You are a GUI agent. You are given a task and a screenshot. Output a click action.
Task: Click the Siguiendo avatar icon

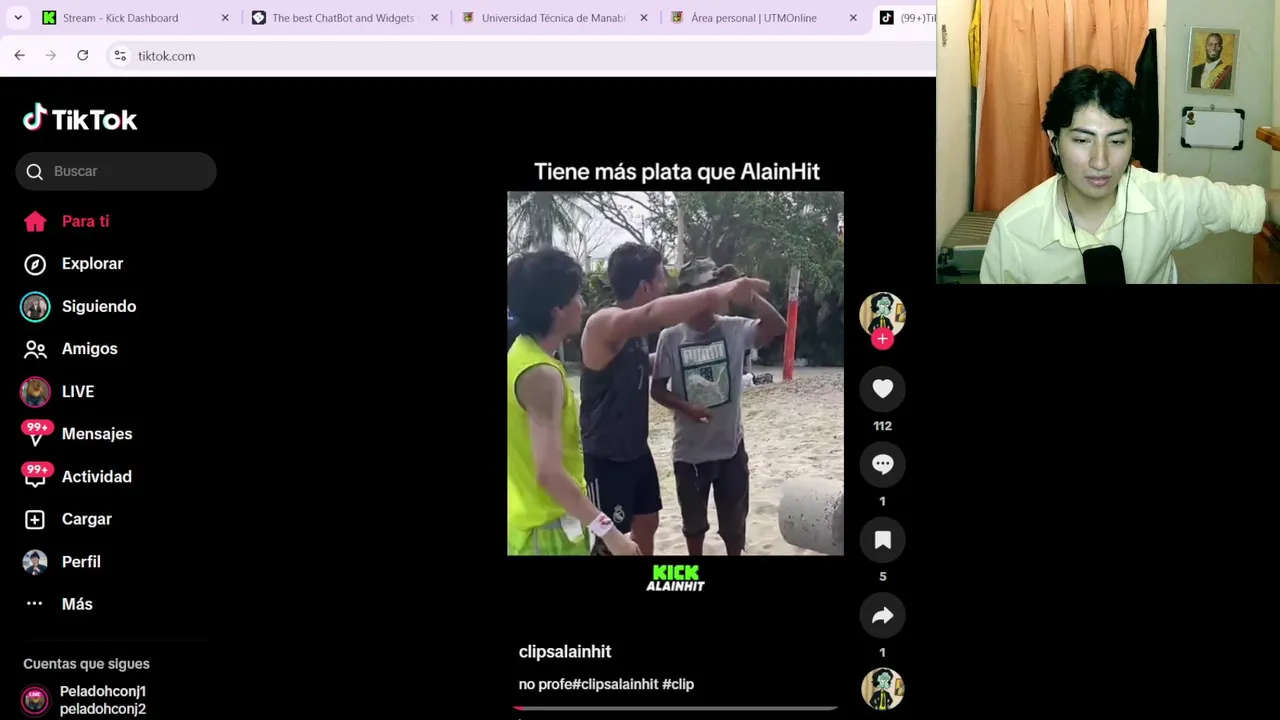click(35, 306)
